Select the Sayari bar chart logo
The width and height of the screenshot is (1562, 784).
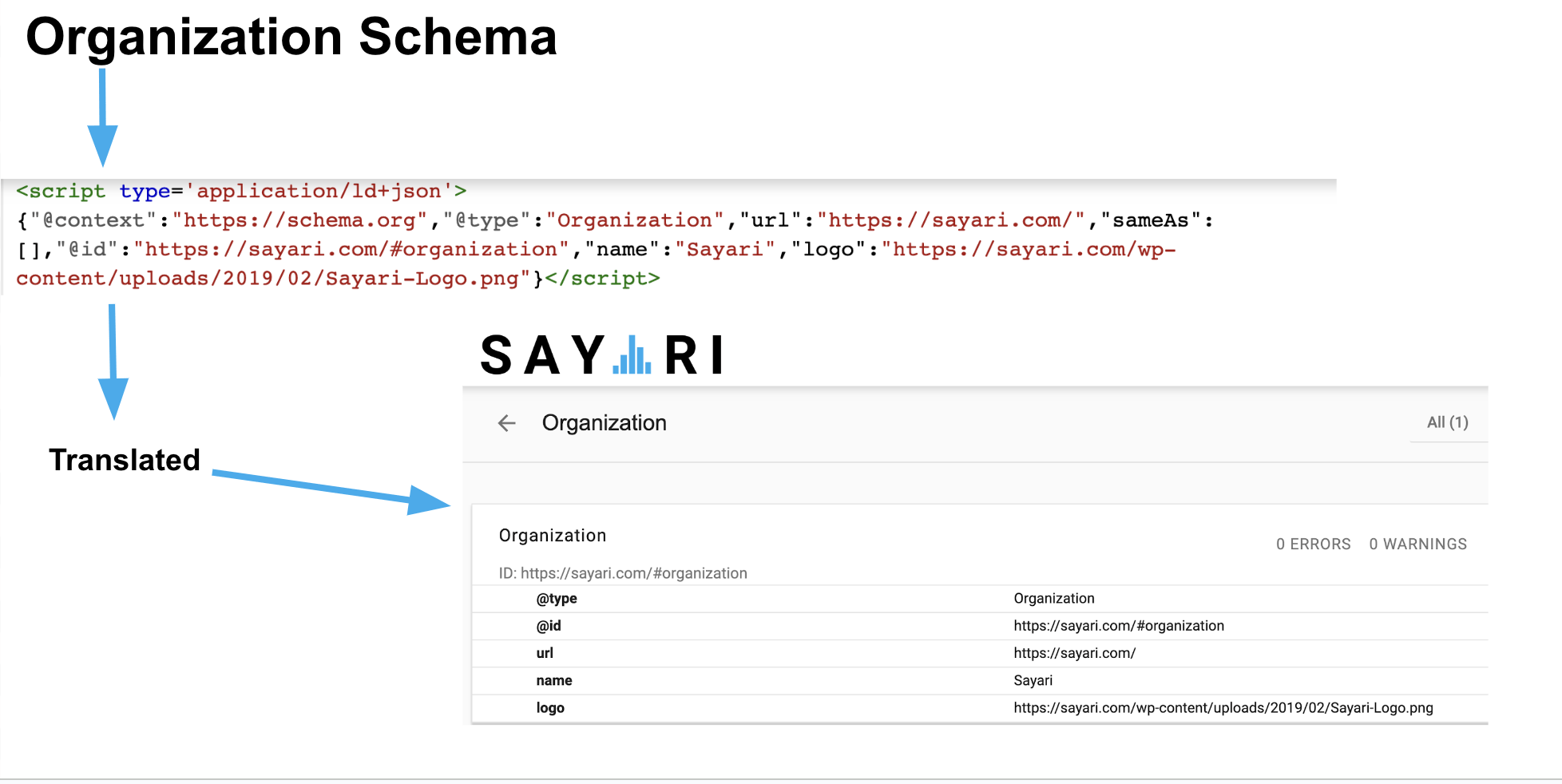tap(630, 356)
